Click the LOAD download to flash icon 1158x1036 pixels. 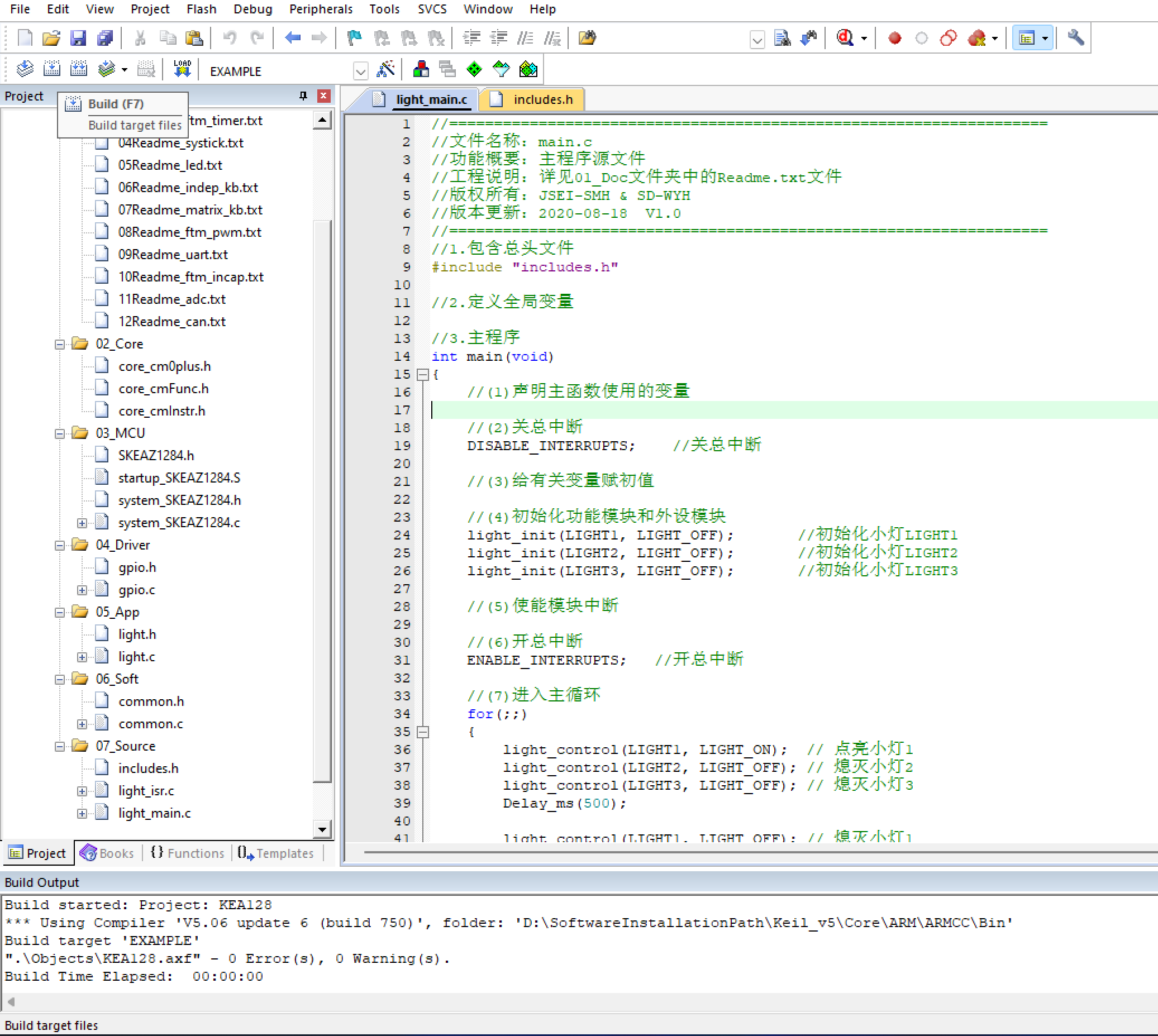[x=182, y=69]
